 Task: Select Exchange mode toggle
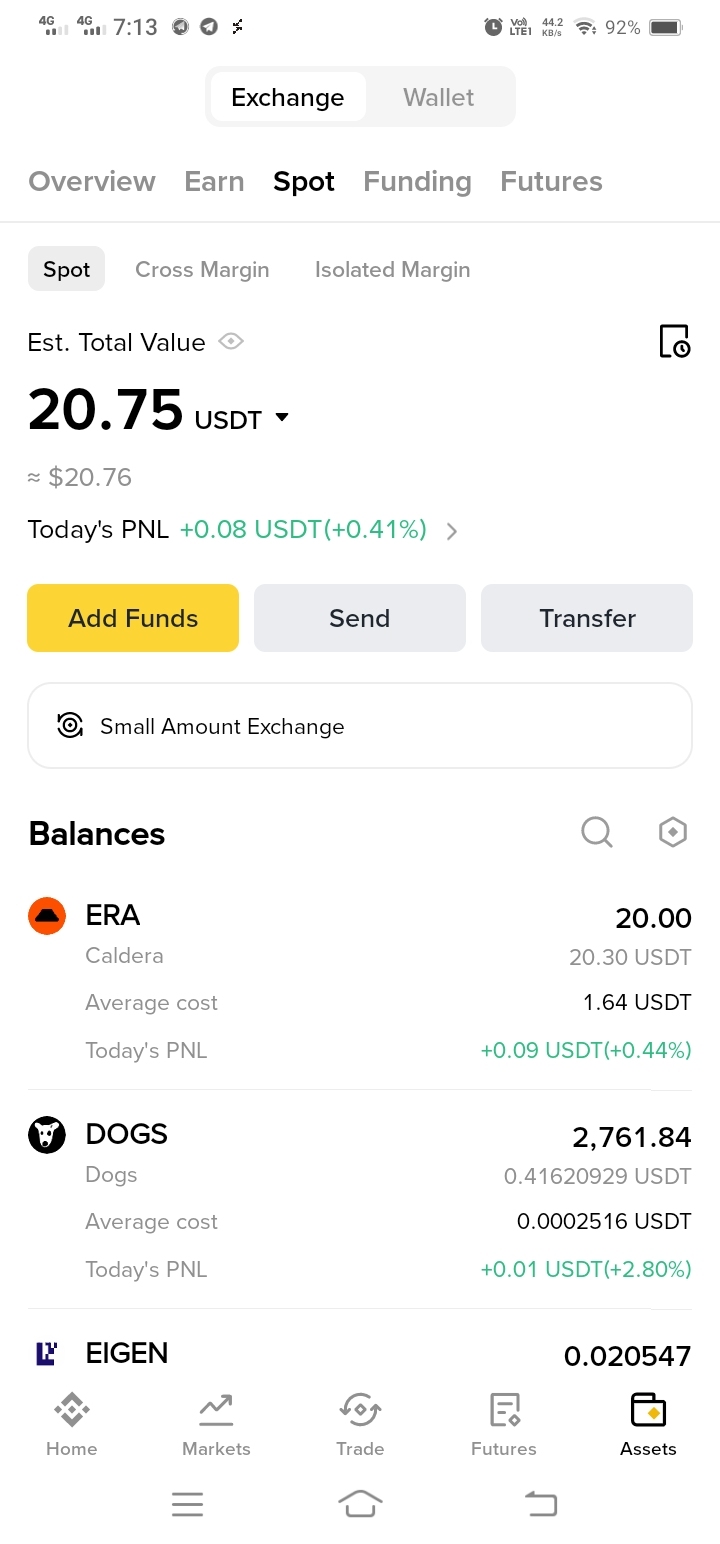(288, 97)
